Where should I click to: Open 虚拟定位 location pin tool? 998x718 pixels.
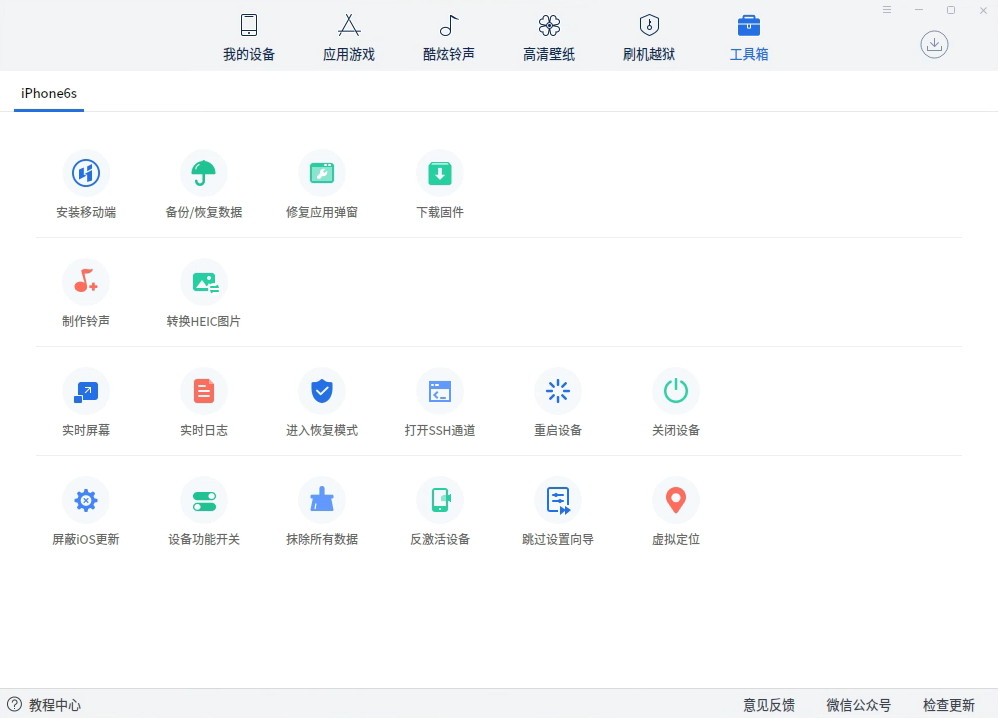[x=676, y=501]
